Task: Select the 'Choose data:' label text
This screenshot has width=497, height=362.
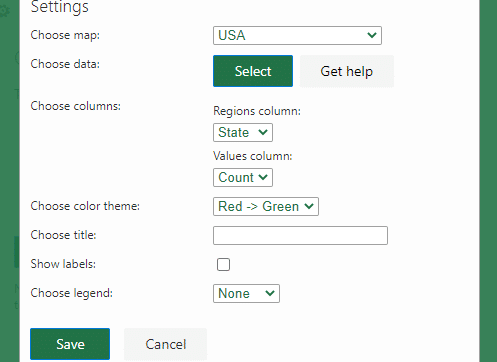Action: tap(65, 64)
